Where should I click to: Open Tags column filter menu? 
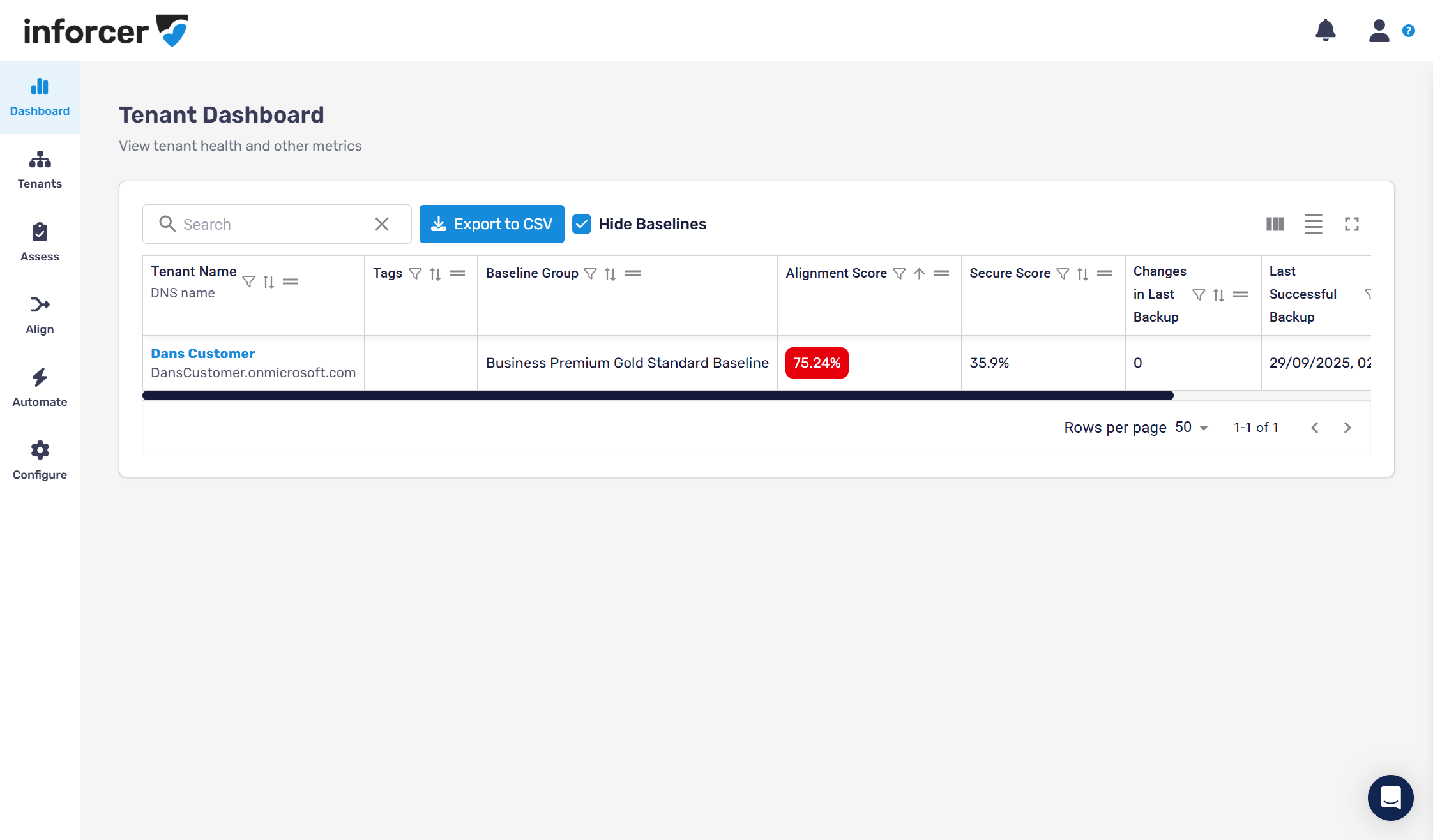click(415, 274)
